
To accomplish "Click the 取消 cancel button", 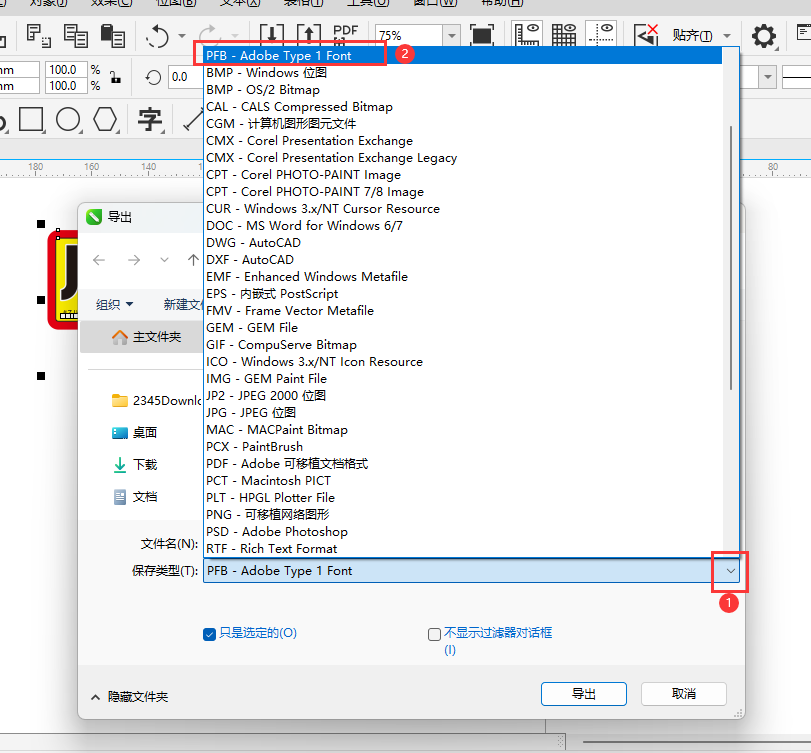I will pyautogui.click(x=684, y=694).
